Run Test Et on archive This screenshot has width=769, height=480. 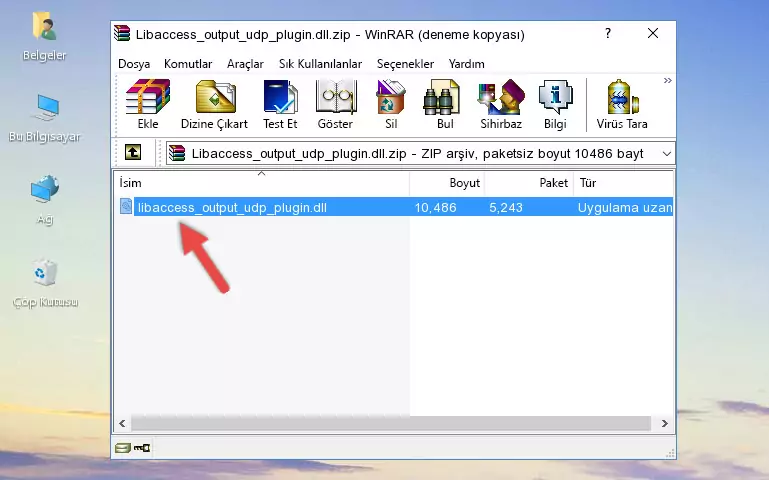280,104
